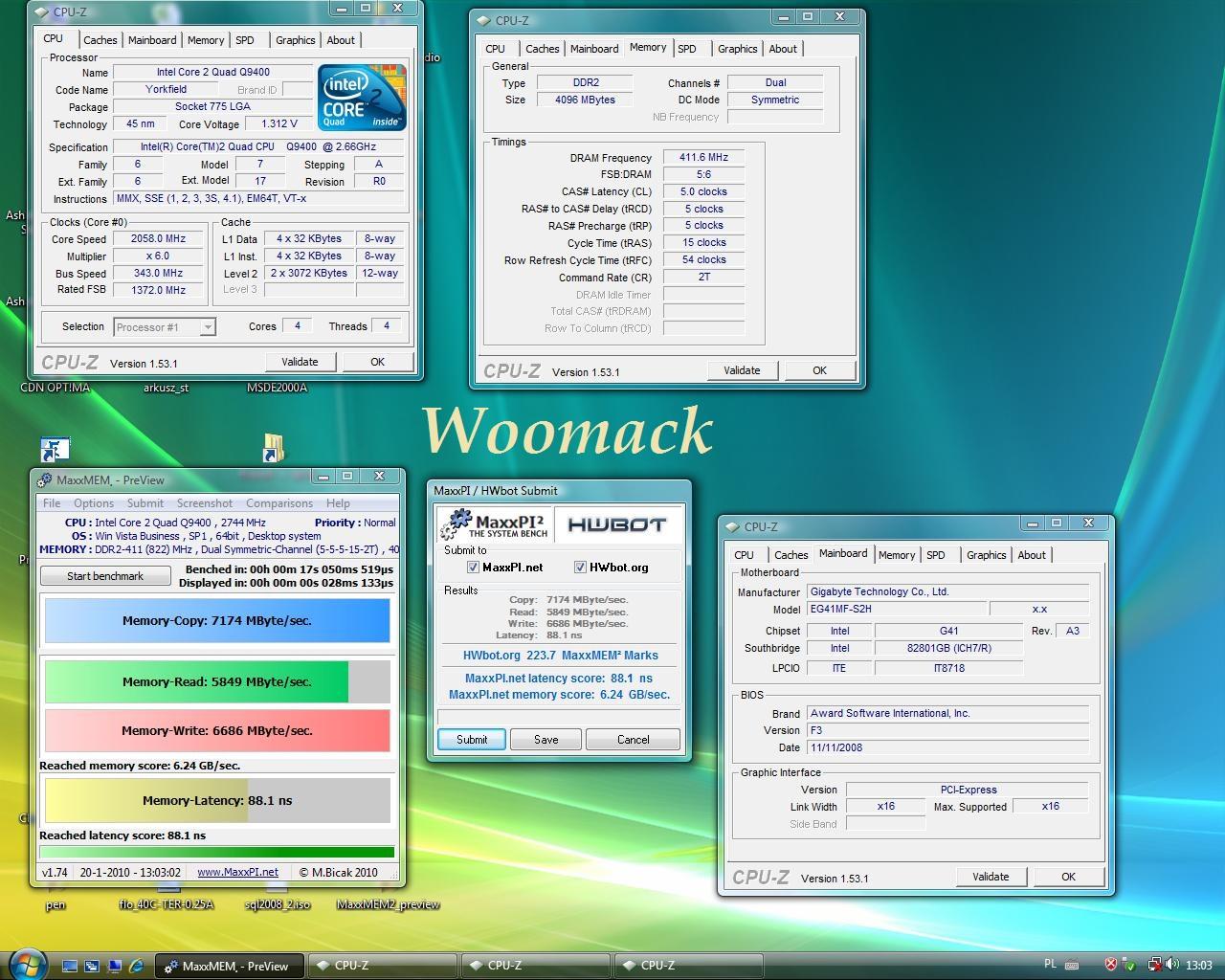This screenshot has width=1225, height=980.
Task: Click Save button in HWbot dialog
Action: click(x=546, y=740)
